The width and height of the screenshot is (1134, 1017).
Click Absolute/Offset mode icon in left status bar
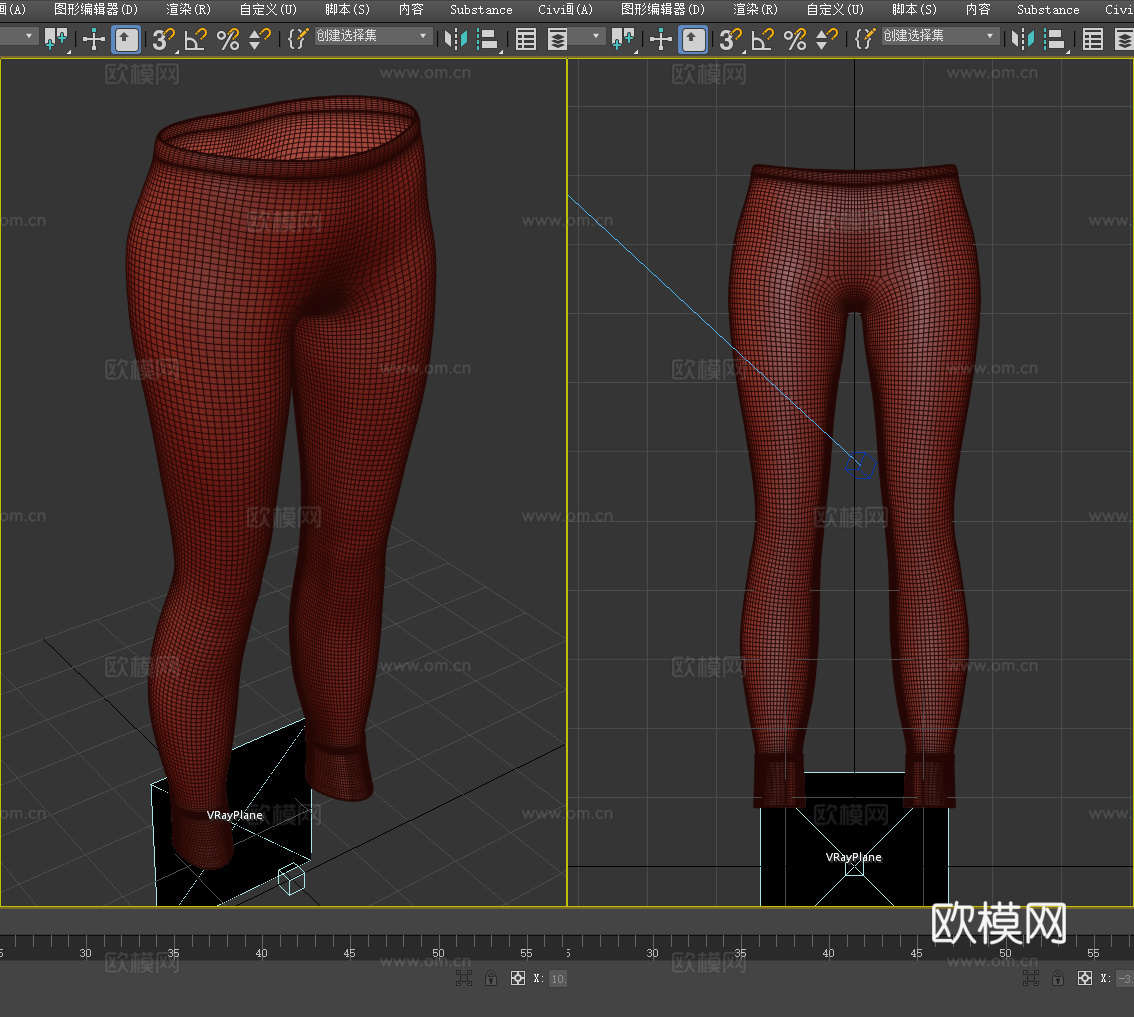point(518,979)
